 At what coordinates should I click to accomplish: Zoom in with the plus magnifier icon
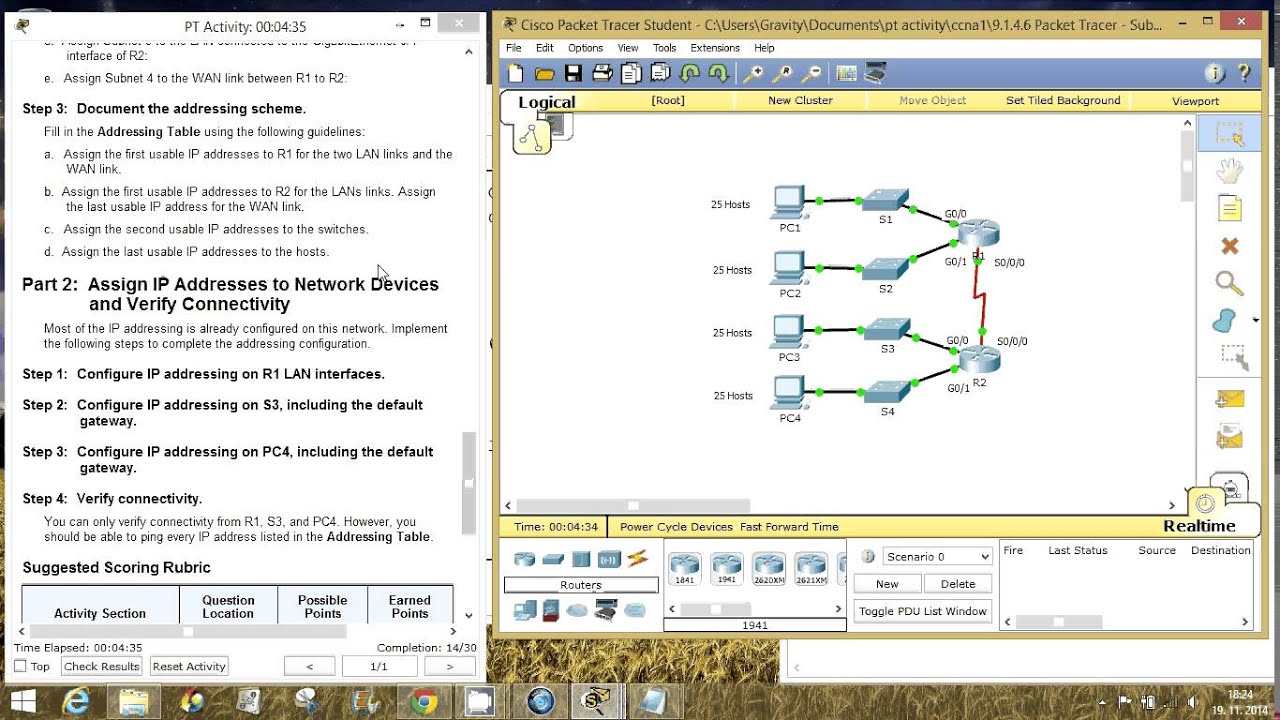click(753, 73)
